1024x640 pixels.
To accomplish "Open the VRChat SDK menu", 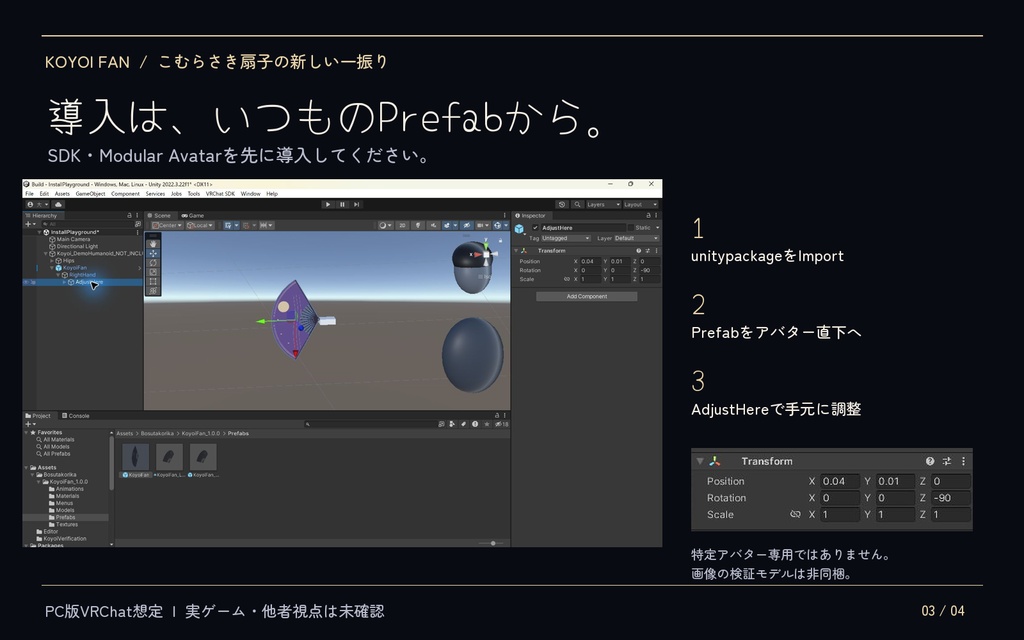I will coord(220,194).
